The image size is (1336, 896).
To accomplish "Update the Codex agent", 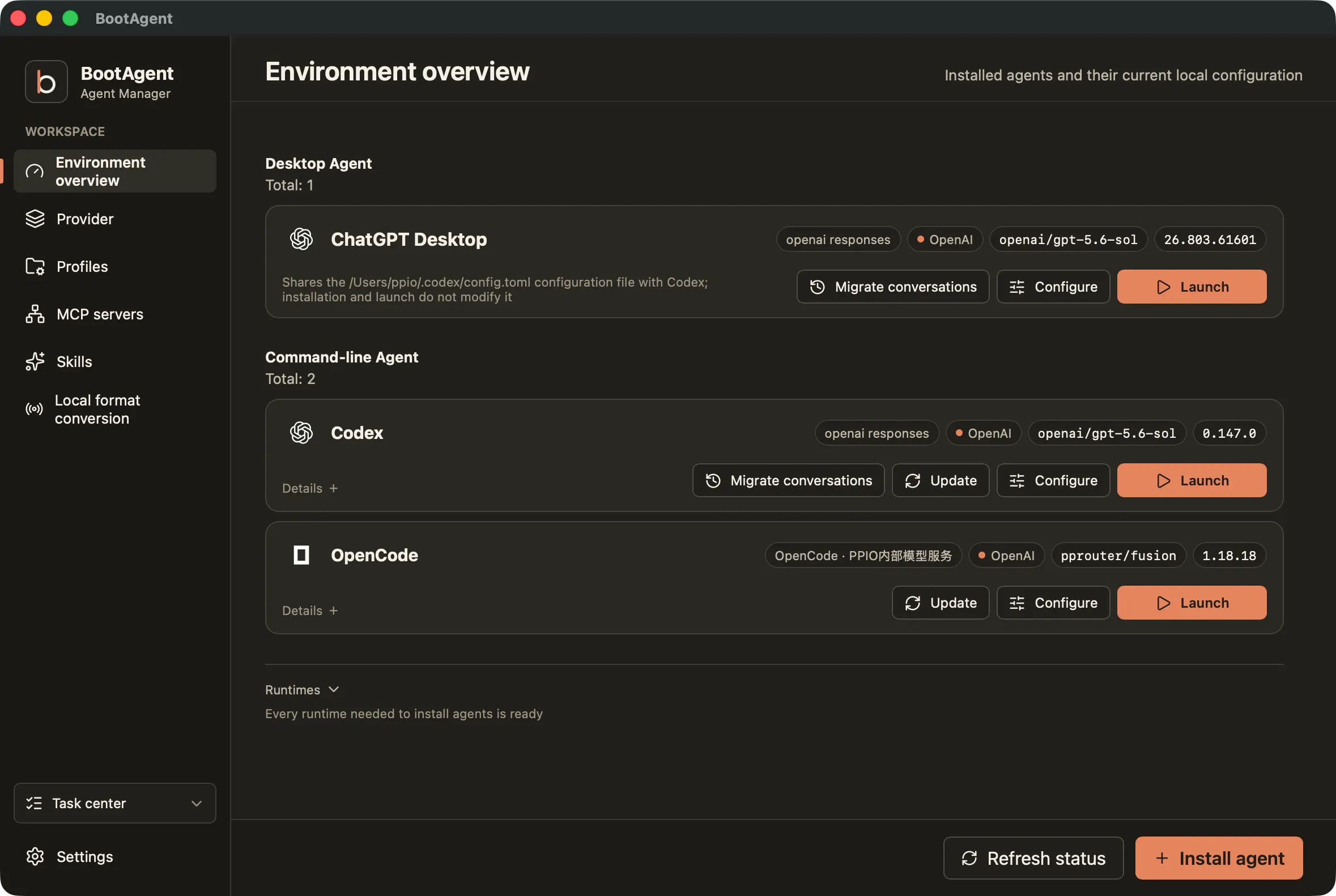I will point(941,481).
